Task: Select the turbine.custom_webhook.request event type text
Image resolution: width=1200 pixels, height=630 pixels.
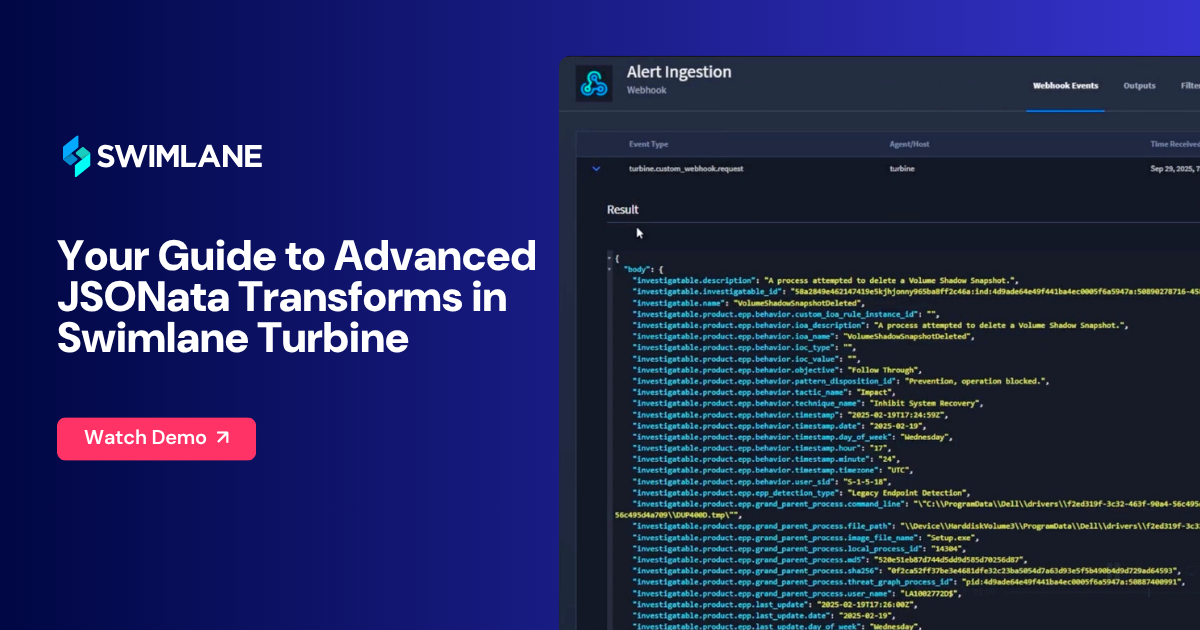Action: [x=686, y=169]
